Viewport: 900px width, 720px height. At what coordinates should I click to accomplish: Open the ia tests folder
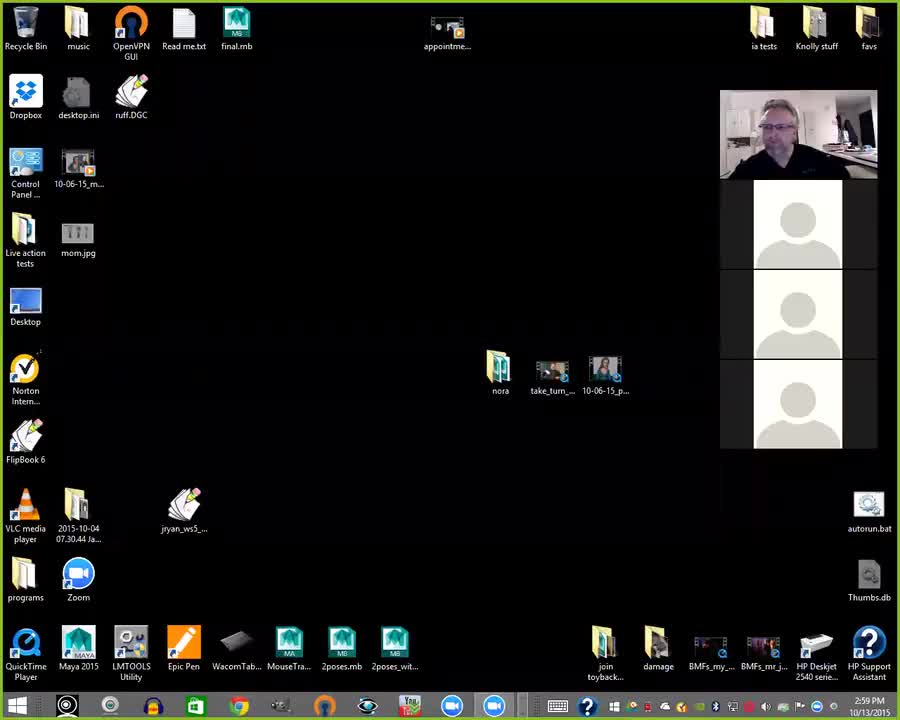(x=763, y=29)
